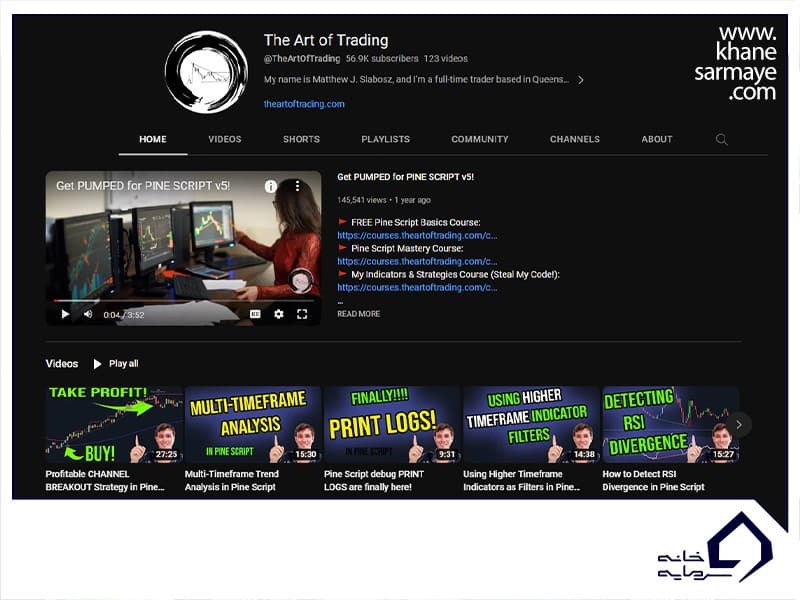Screen dimensions: 800x600
Task: Open the ABOUT tab
Action: tap(657, 139)
